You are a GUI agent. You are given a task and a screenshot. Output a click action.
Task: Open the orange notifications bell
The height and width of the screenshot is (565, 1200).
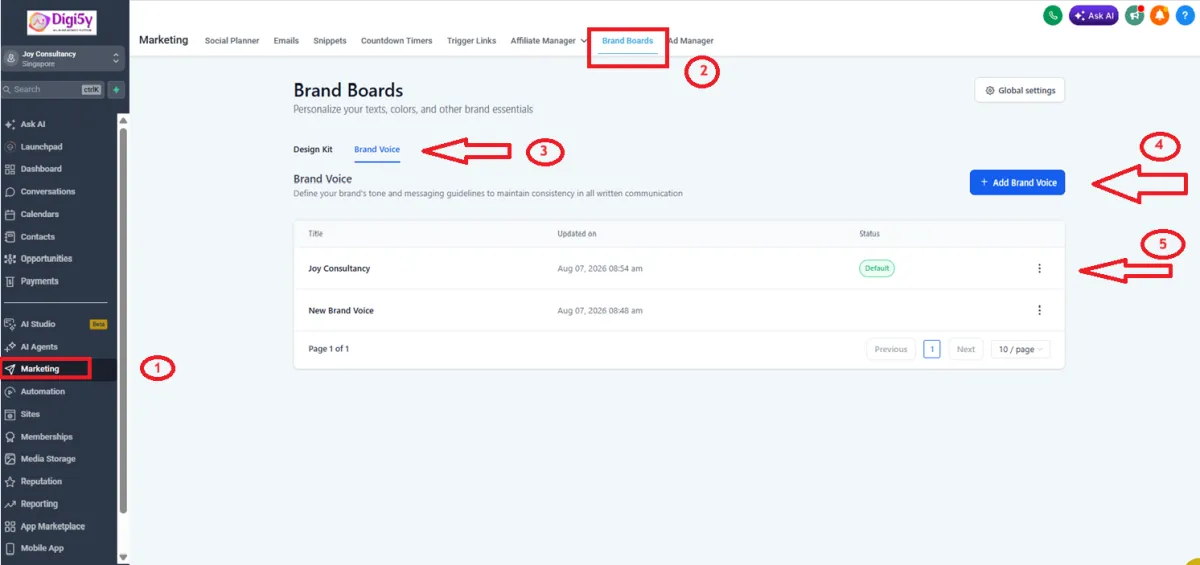[1160, 15]
